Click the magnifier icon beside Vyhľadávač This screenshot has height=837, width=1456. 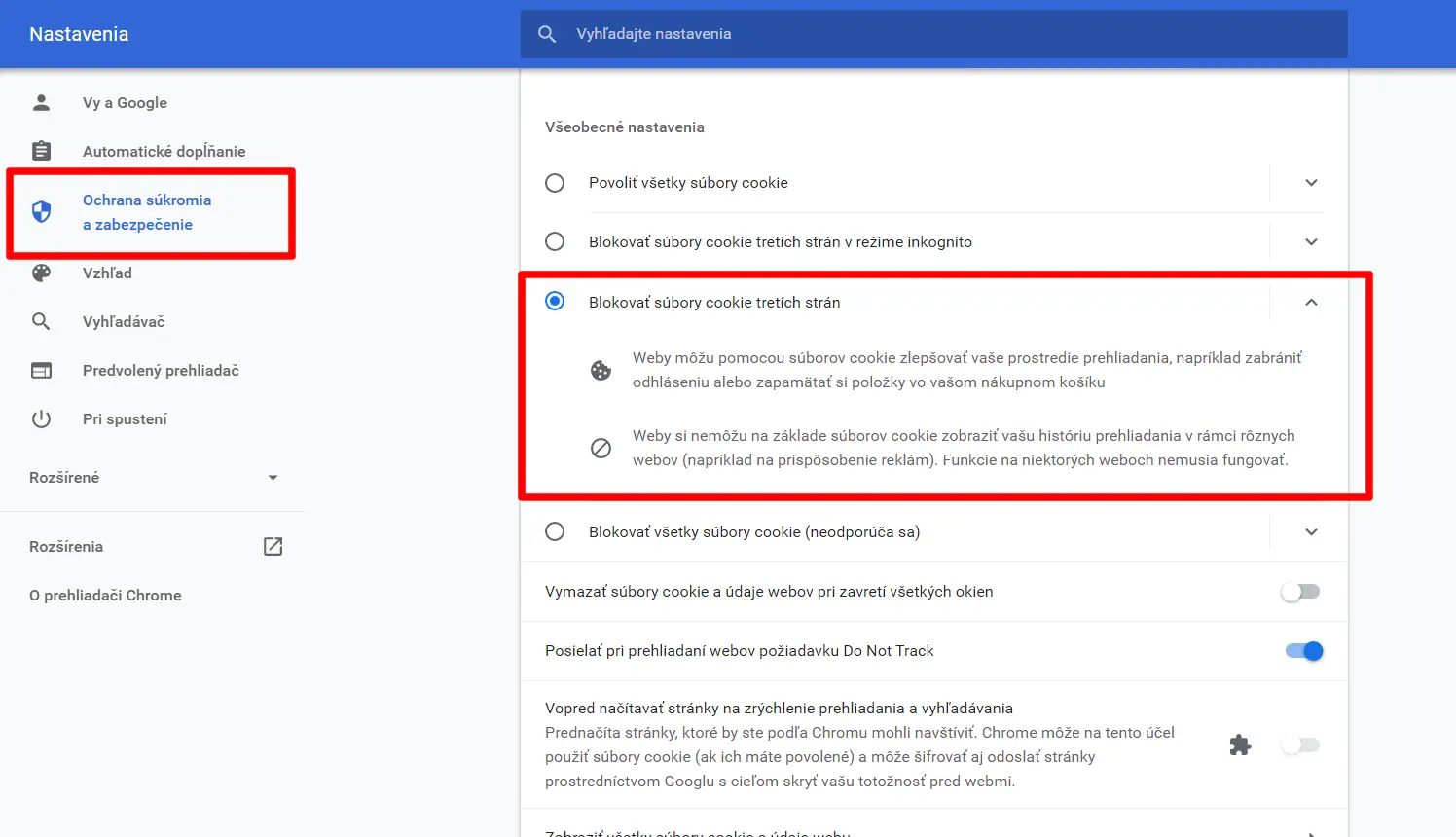(x=41, y=321)
